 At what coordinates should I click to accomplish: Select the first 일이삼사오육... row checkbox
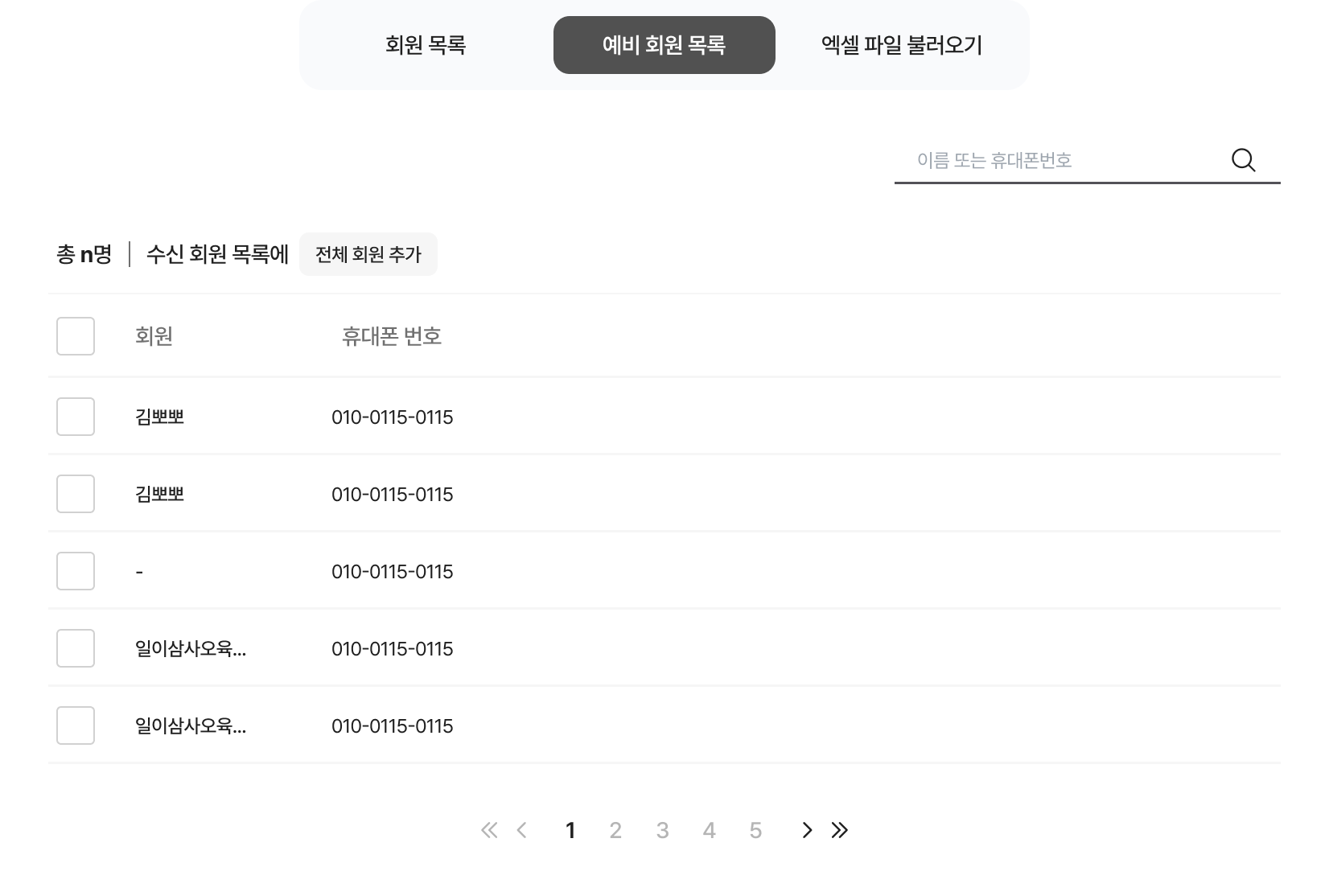pyautogui.click(x=76, y=648)
